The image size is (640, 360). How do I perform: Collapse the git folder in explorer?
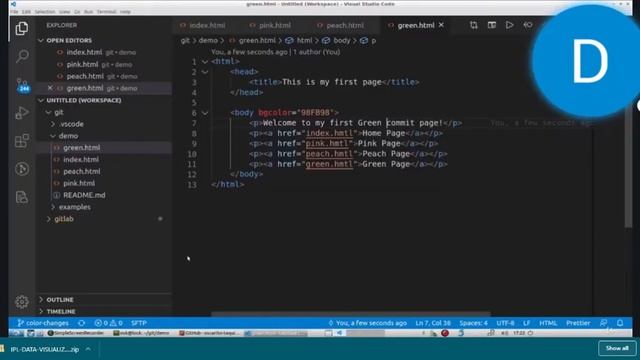(x=49, y=112)
